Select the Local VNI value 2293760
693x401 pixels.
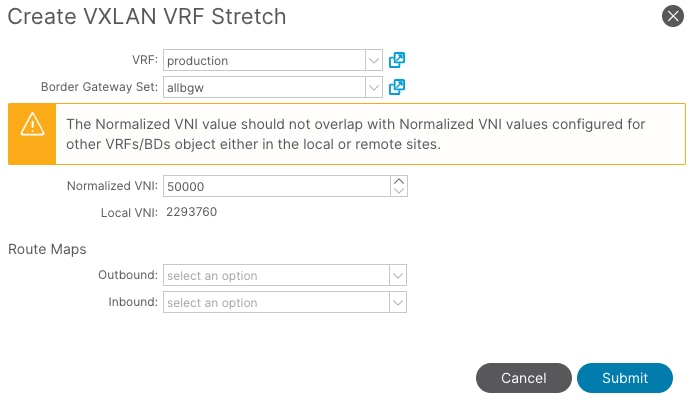pos(191,212)
